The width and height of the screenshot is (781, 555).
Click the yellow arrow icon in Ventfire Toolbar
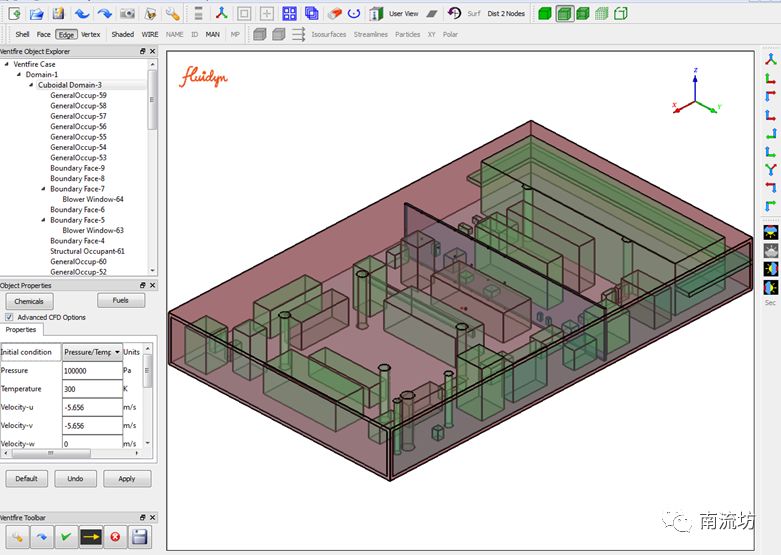[x=90, y=537]
